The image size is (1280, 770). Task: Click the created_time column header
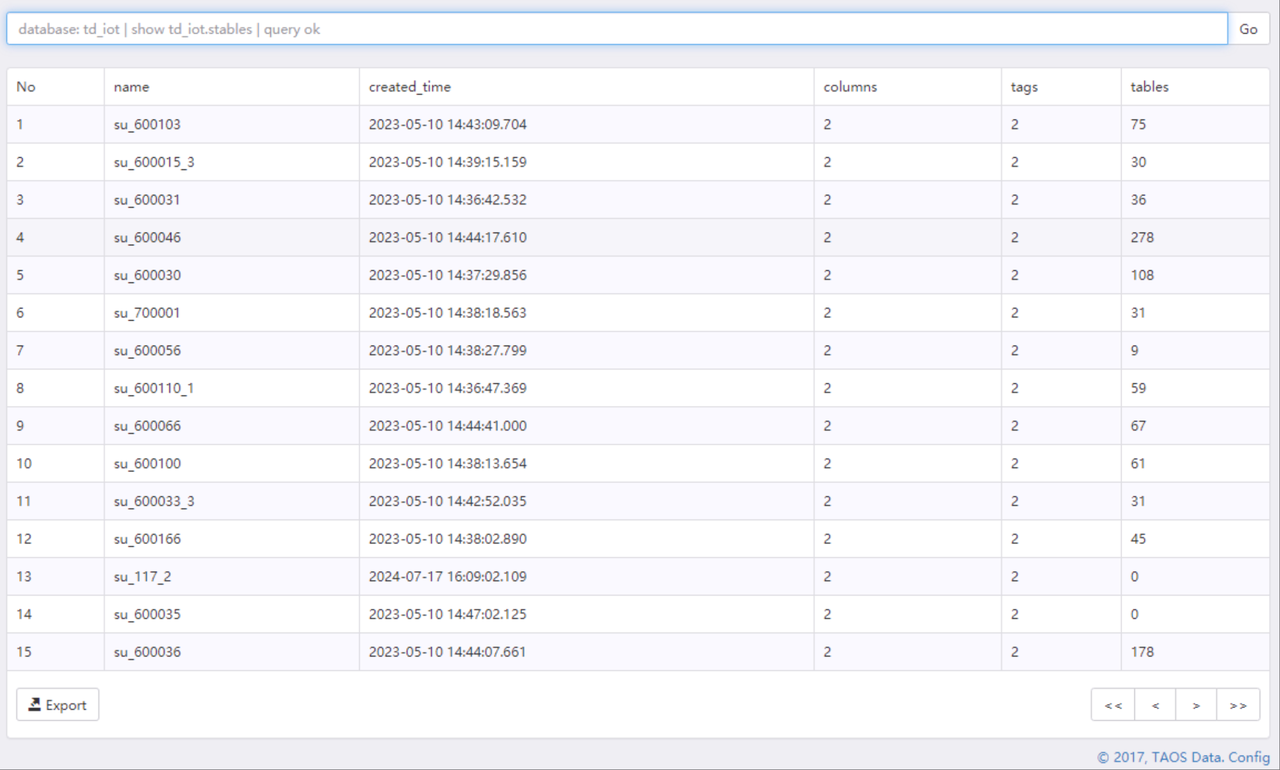click(x=410, y=87)
